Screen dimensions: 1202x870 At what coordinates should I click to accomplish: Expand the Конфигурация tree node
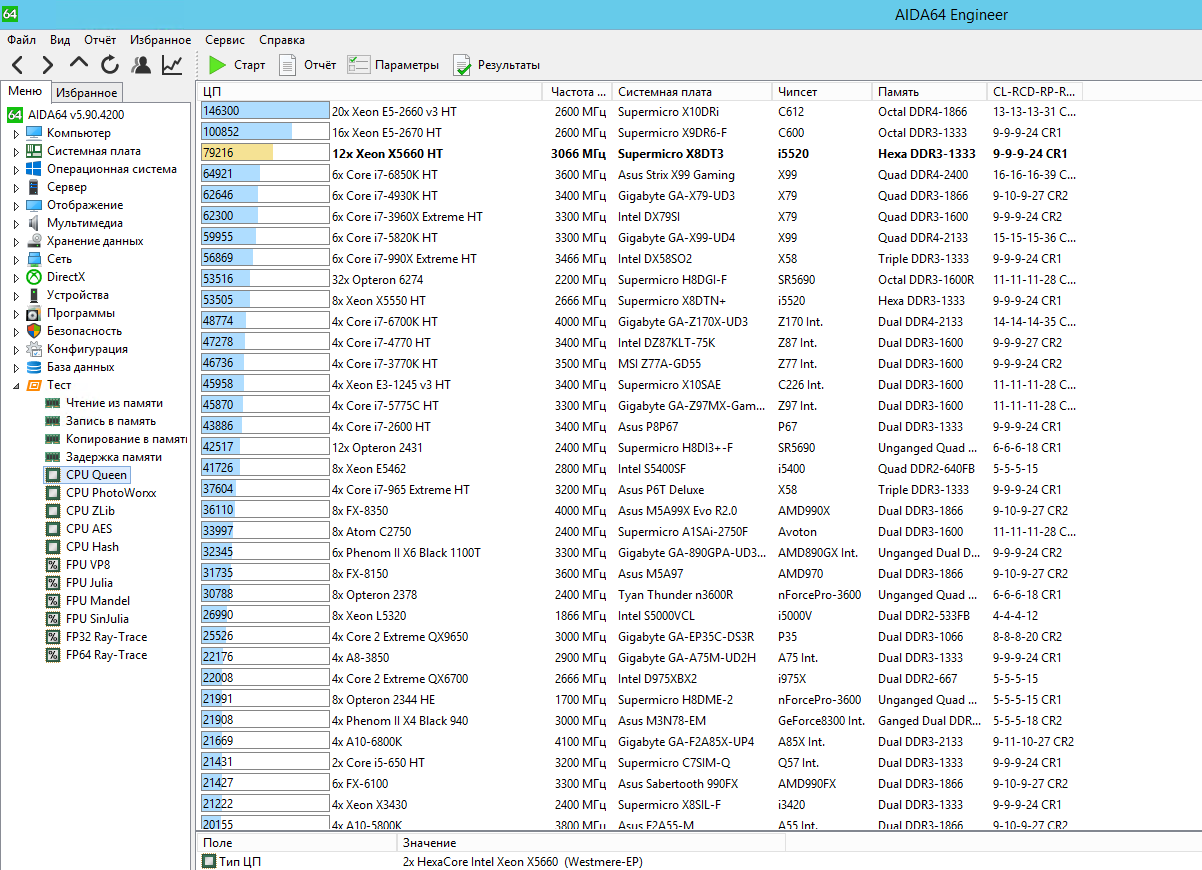click(16, 349)
